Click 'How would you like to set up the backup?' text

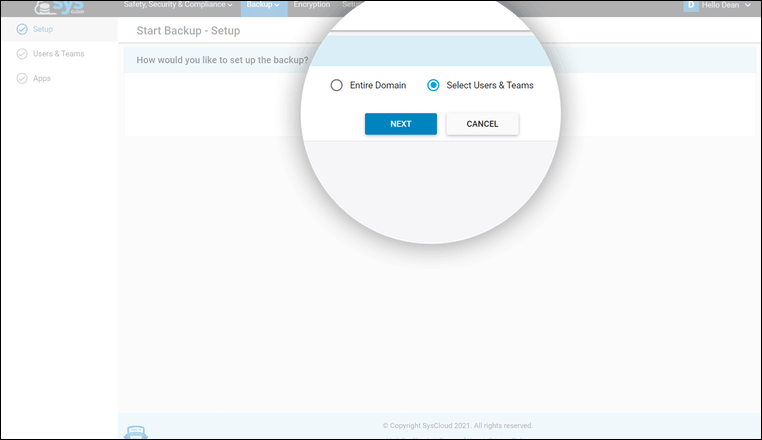click(222, 60)
